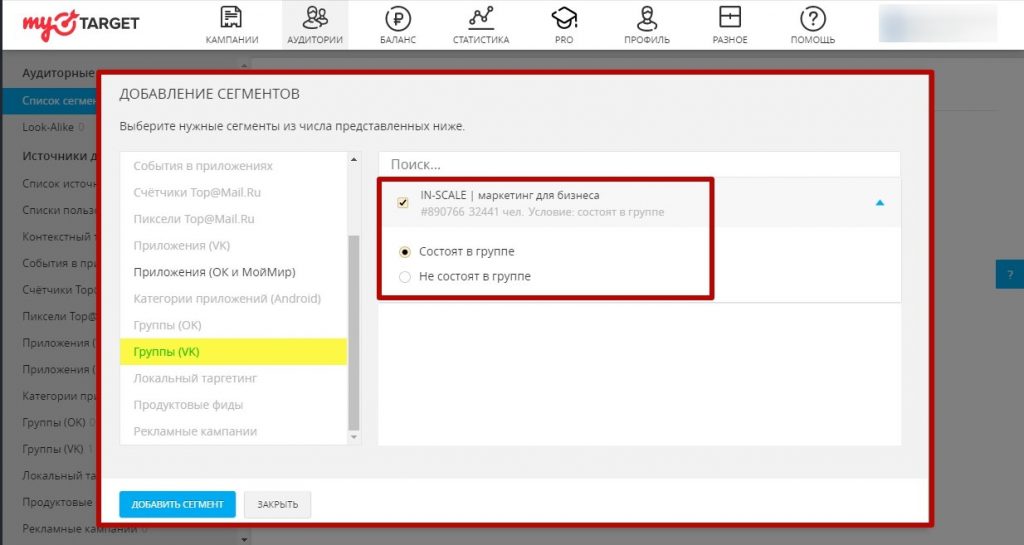Click the Закрыть button

click(x=278, y=504)
